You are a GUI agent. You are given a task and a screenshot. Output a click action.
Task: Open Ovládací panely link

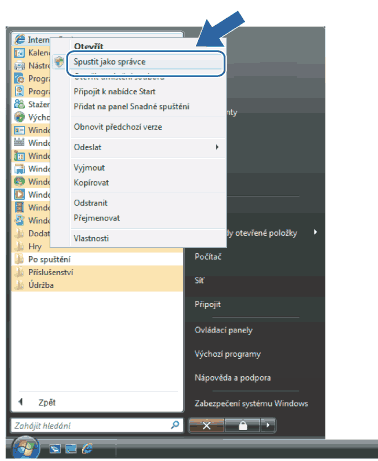(224, 330)
